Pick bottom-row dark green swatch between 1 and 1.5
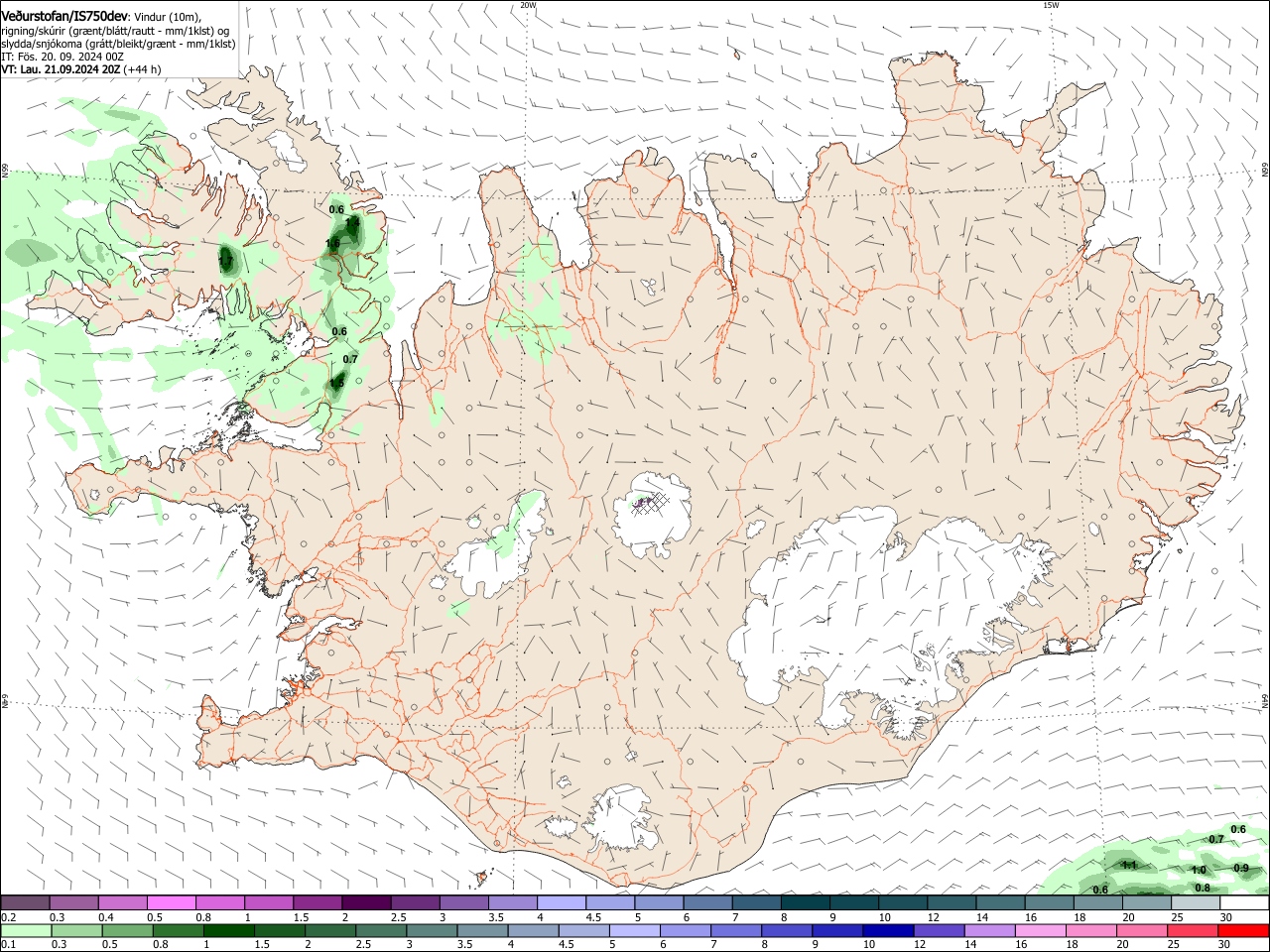Viewport: 1270px width, 952px height. 229,931
